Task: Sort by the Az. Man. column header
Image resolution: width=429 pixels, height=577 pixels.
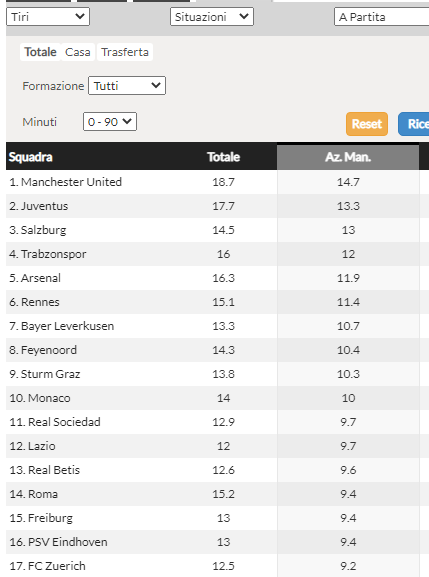Action: tap(348, 157)
